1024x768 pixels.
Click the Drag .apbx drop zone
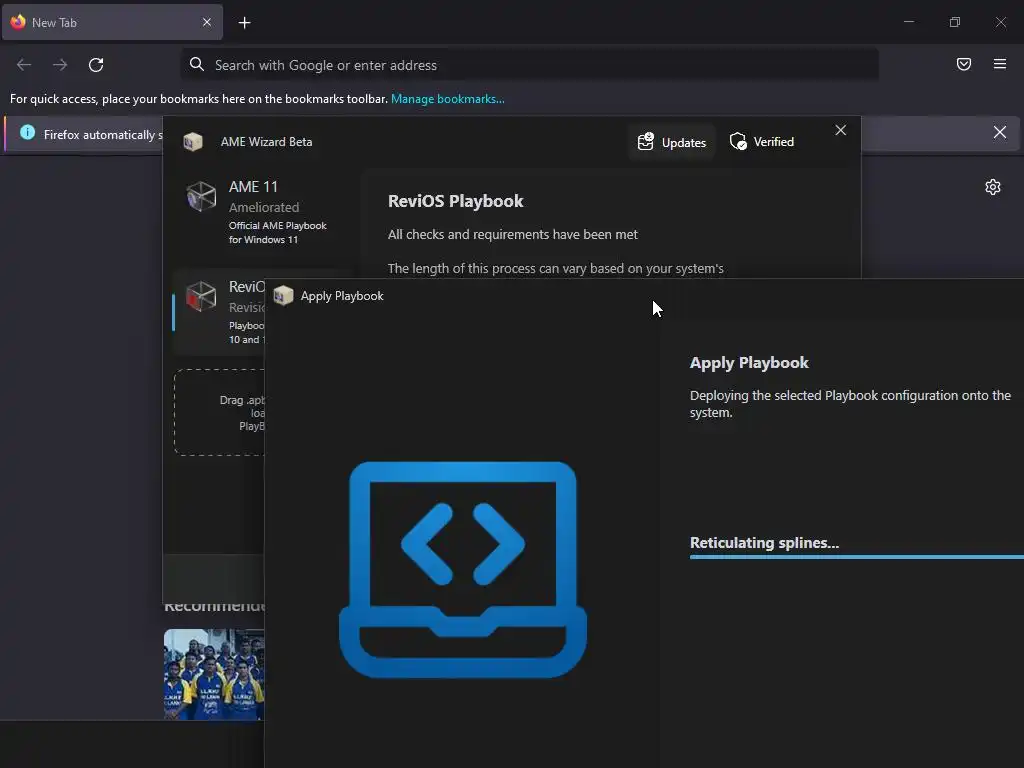pyautogui.click(x=219, y=412)
